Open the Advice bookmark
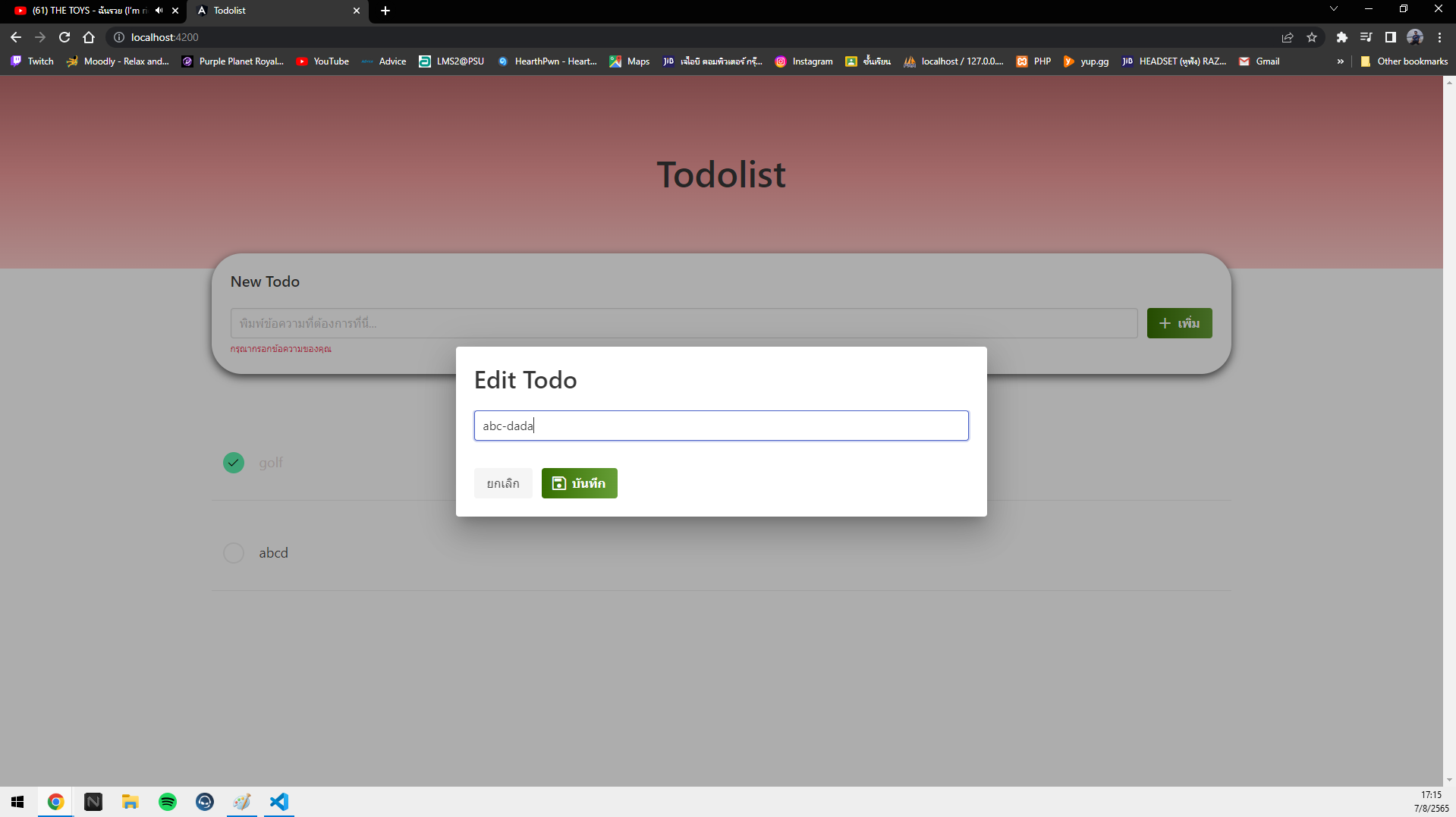 point(384,61)
